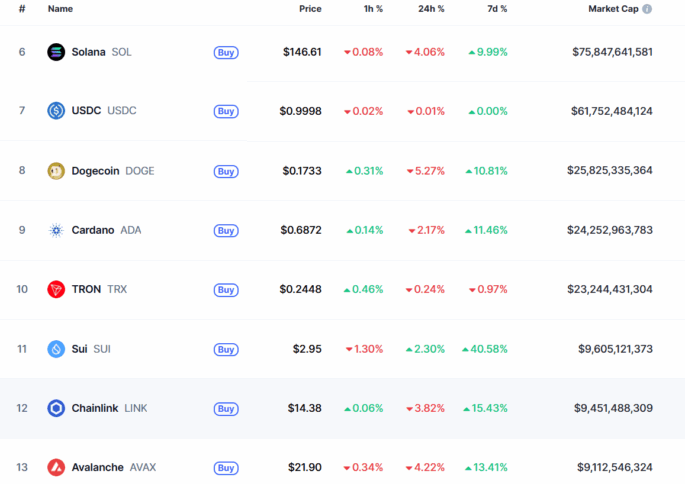The image size is (685, 484).
Task: Click the USDC coin logo icon
Action: (56, 111)
